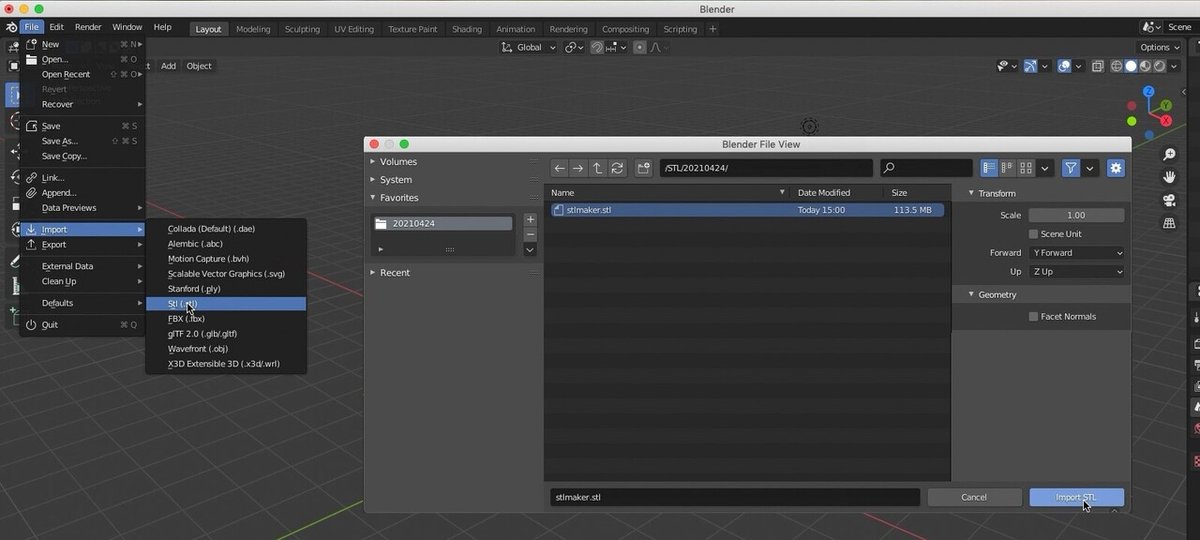Click the stlmaker.stl filename field

coord(735,497)
